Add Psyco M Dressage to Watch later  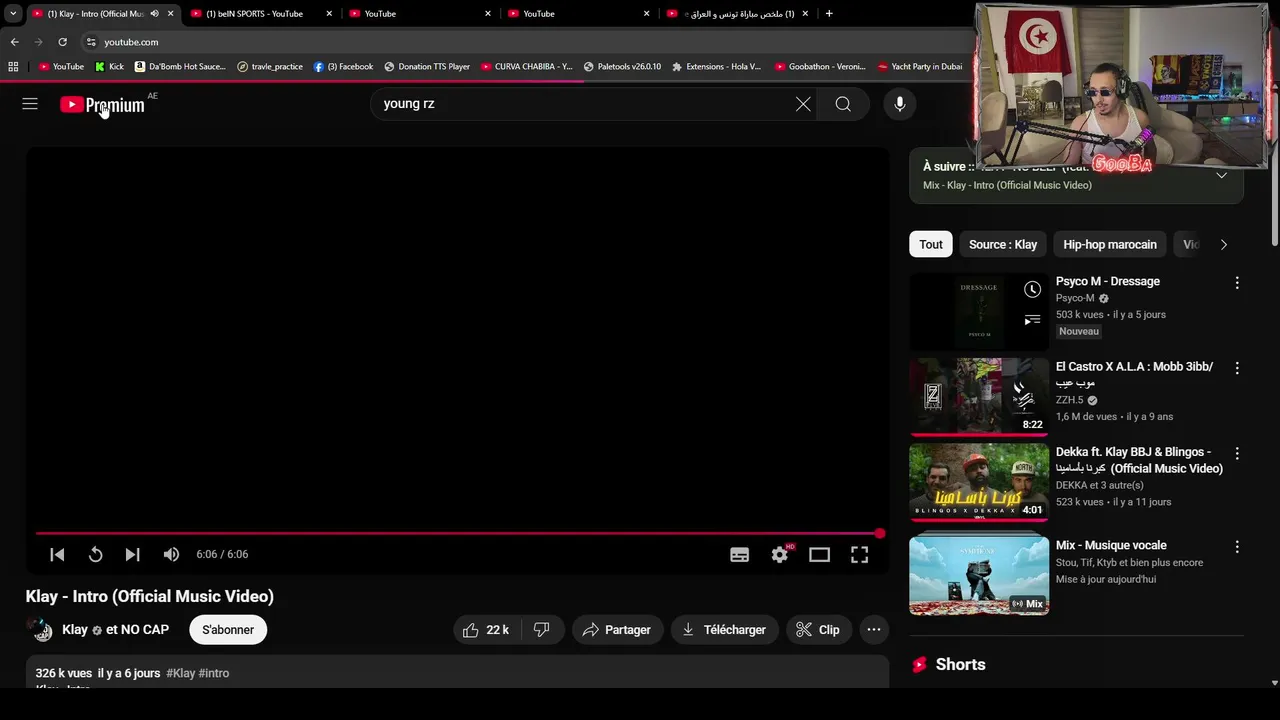1032,289
